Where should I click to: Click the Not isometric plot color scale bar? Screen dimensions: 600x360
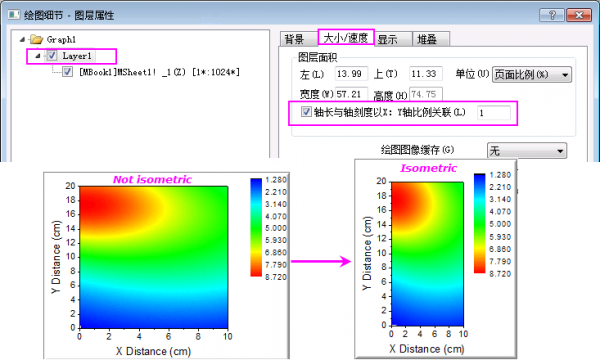(256, 227)
